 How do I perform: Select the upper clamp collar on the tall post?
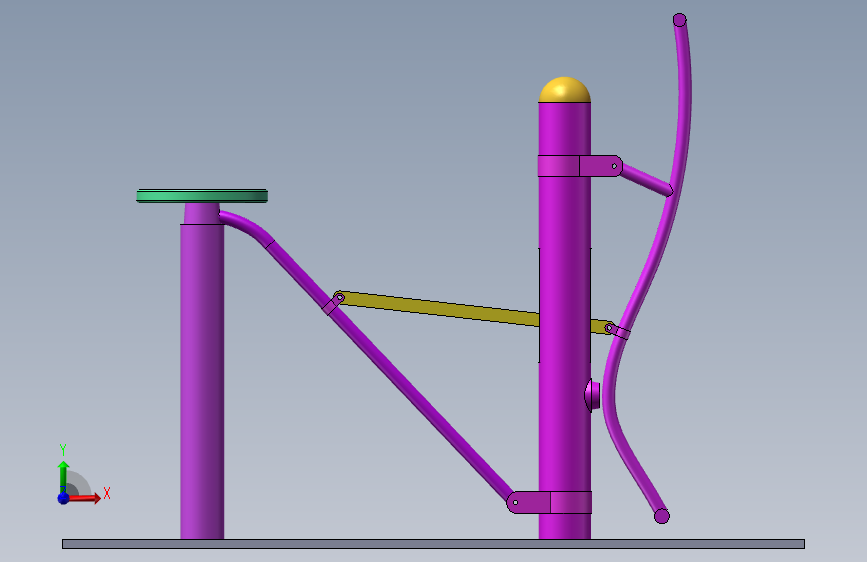579,166
